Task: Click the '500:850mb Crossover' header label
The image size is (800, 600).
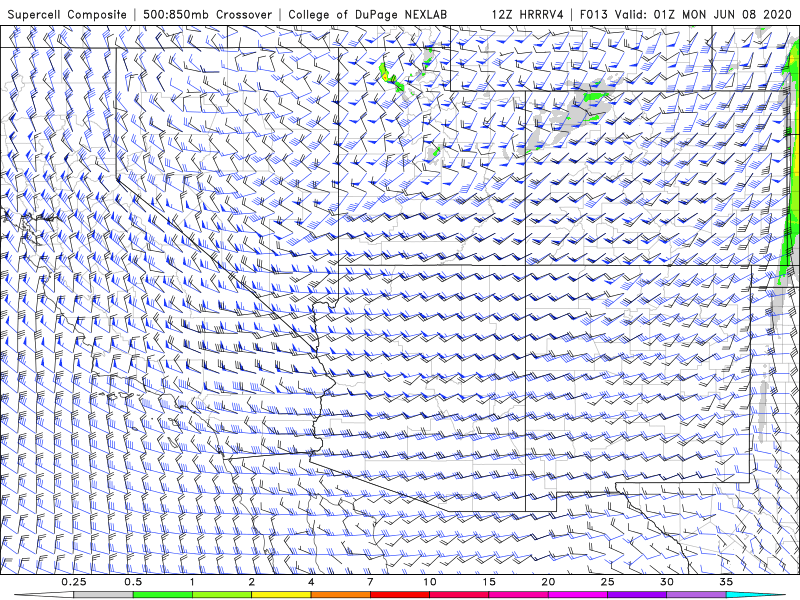Action: point(208,14)
